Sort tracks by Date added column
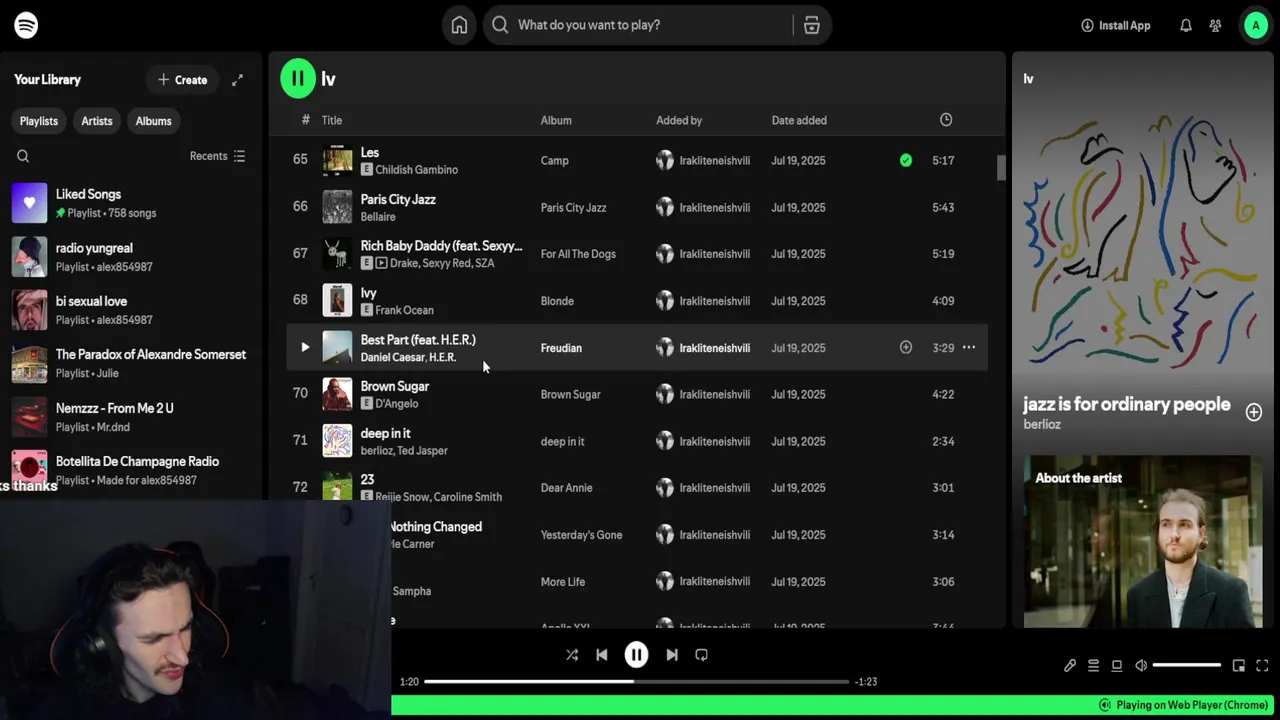Screen dimensions: 1280x720 [x=799, y=120]
